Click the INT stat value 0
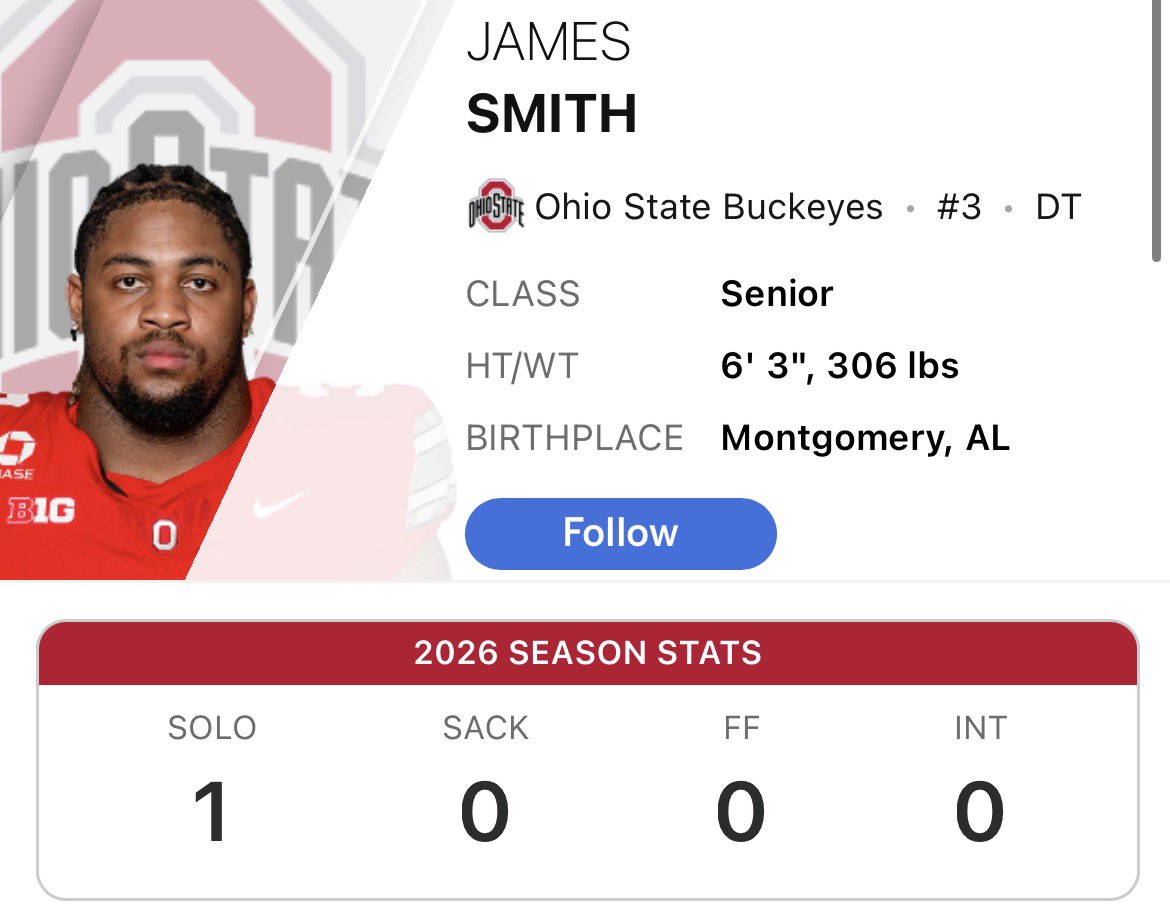1170x914 pixels. pos(980,811)
